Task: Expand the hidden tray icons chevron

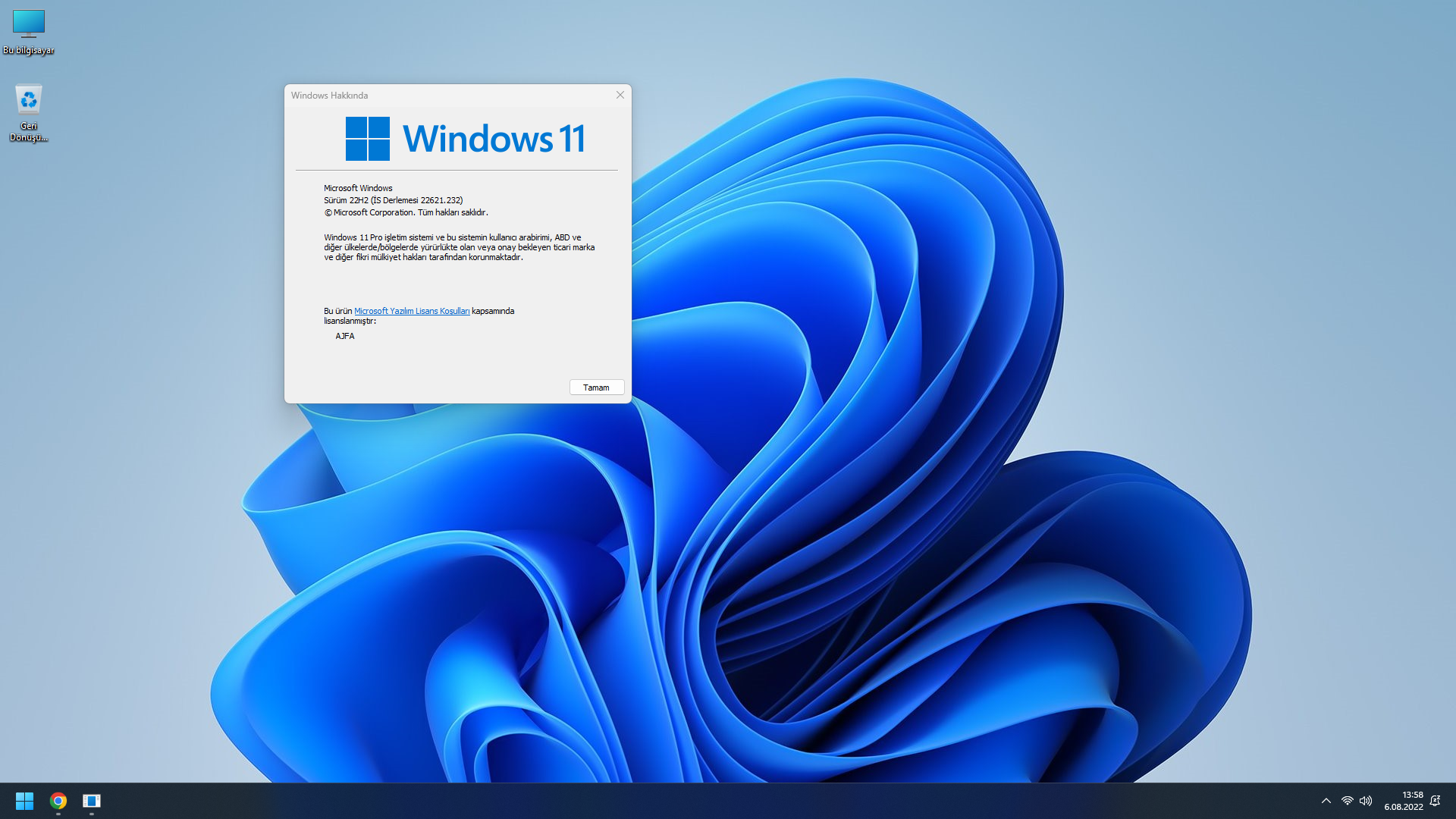Action: (x=1326, y=801)
